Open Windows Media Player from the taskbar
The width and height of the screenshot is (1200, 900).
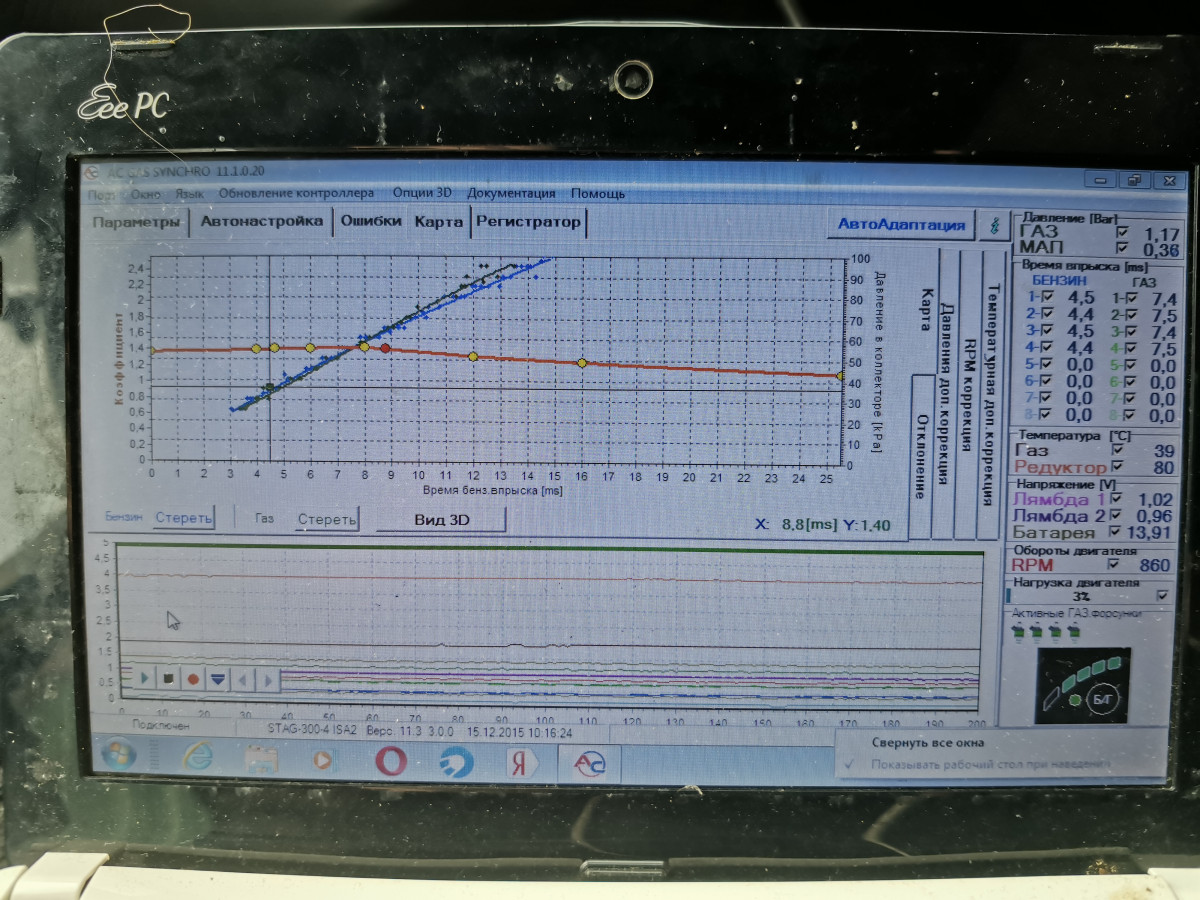coord(323,760)
